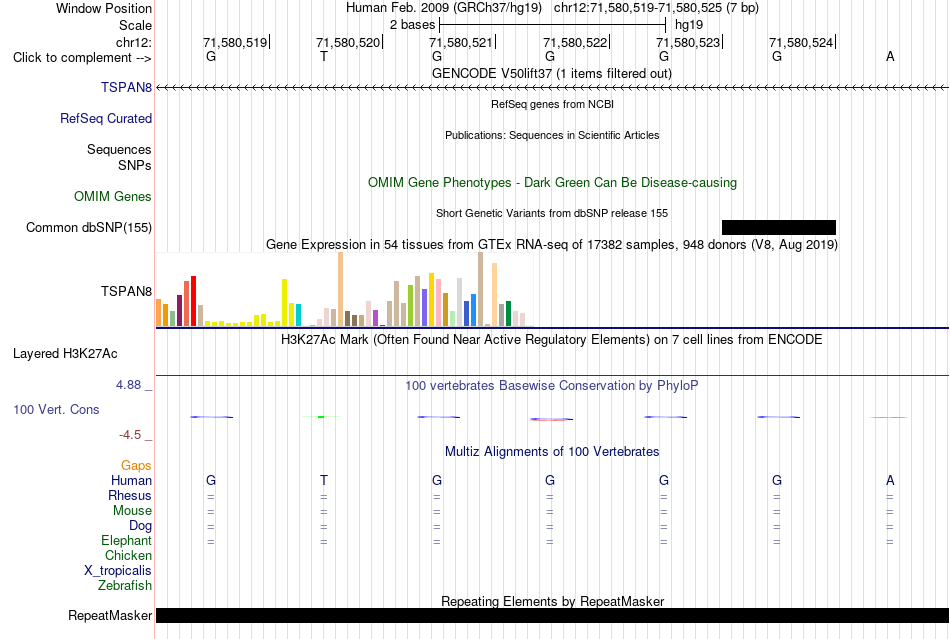Click the H3K27Ac Mark track title
The image size is (950, 639).
[x=551, y=340]
